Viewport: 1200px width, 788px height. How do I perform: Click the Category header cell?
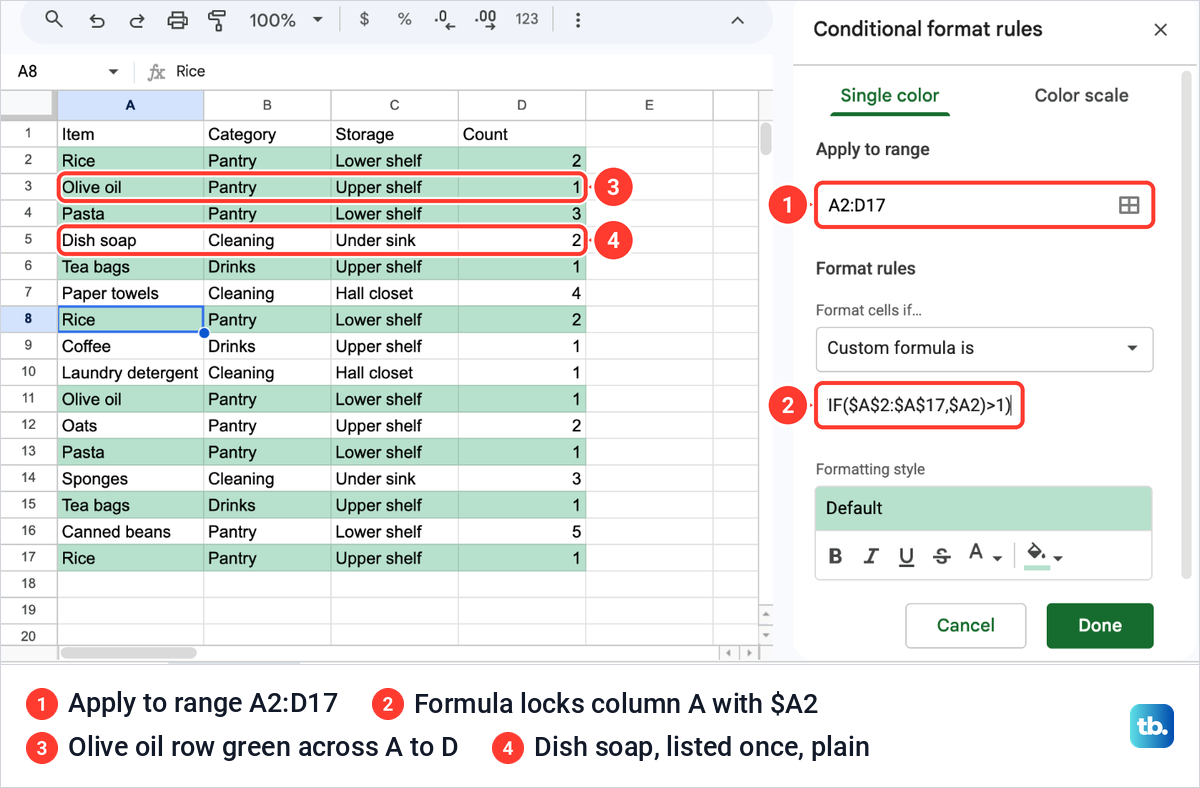click(267, 134)
